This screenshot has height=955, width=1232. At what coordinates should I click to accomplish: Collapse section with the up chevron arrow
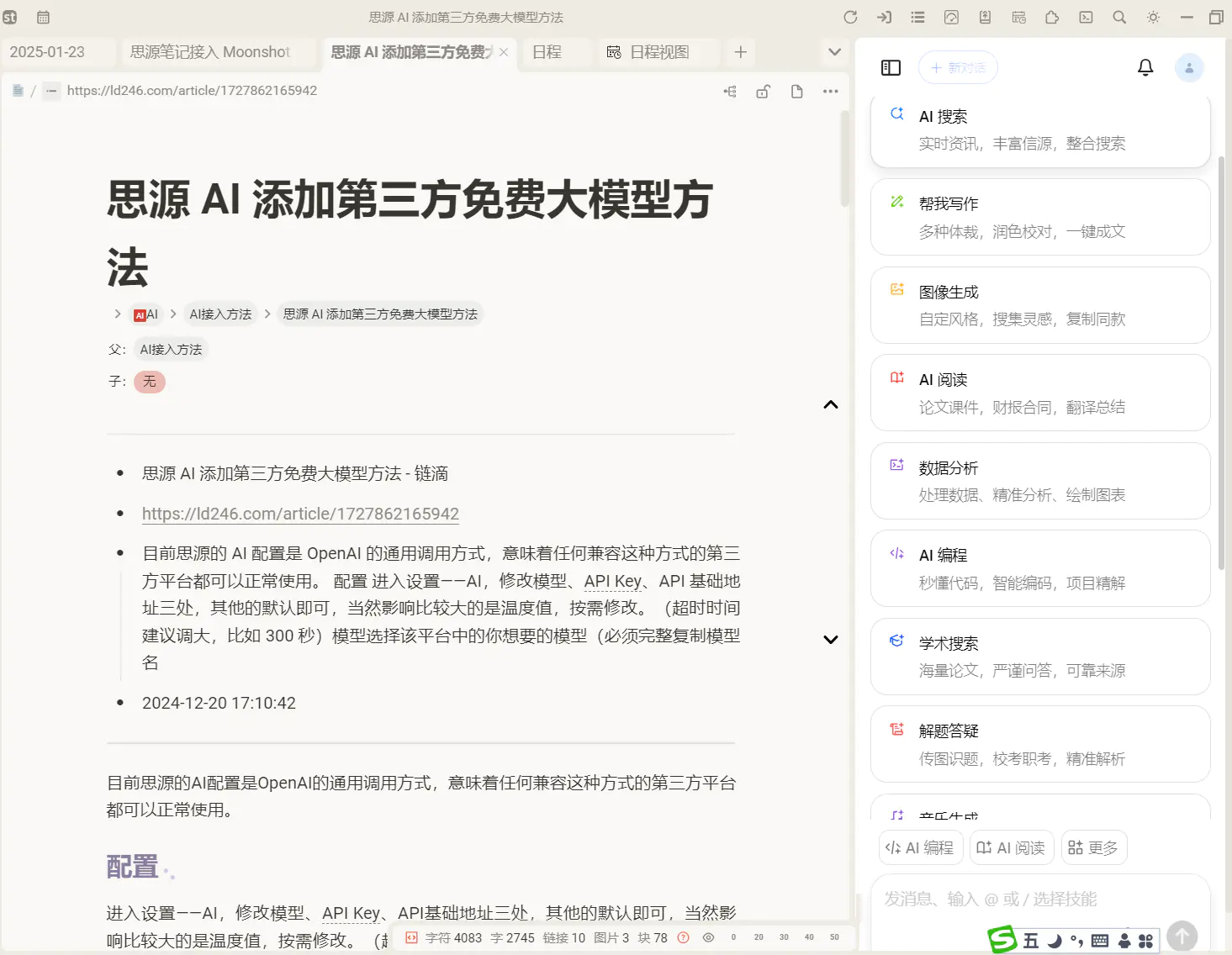click(830, 405)
